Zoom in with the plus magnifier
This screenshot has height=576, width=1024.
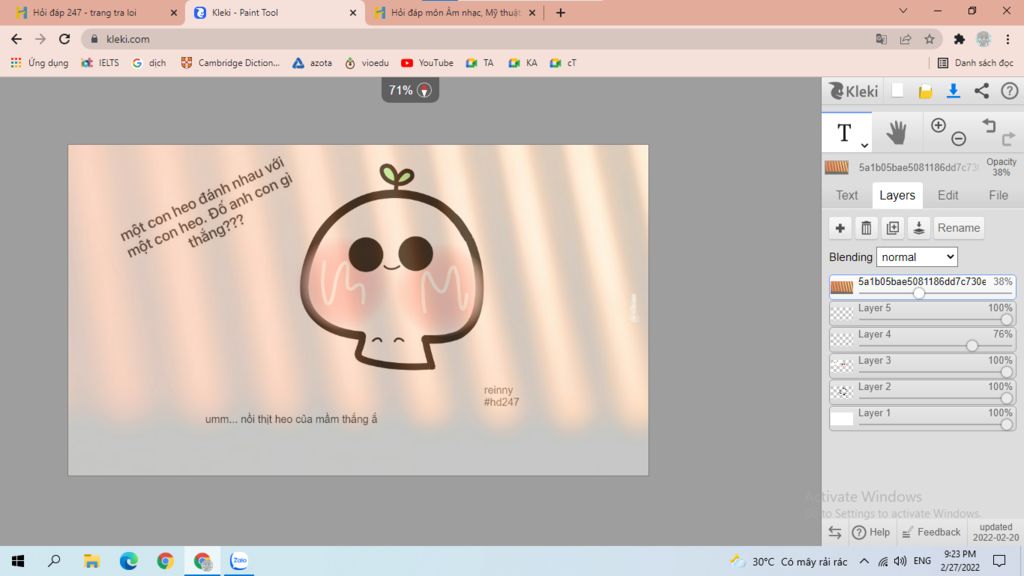click(938, 125)
